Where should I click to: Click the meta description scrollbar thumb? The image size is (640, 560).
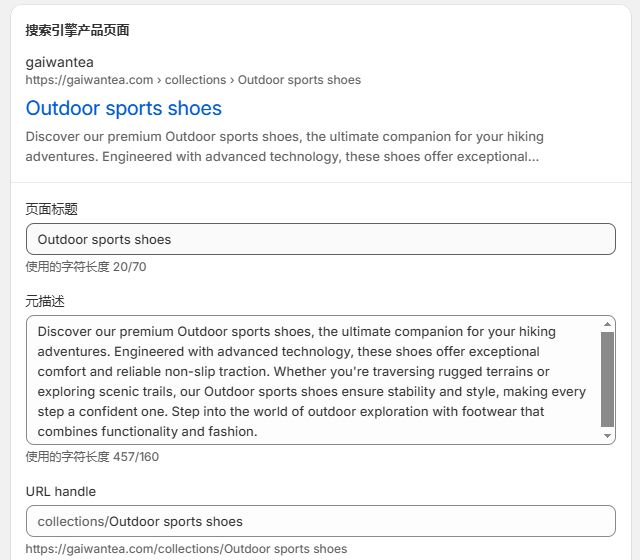(x=607, y=379)
